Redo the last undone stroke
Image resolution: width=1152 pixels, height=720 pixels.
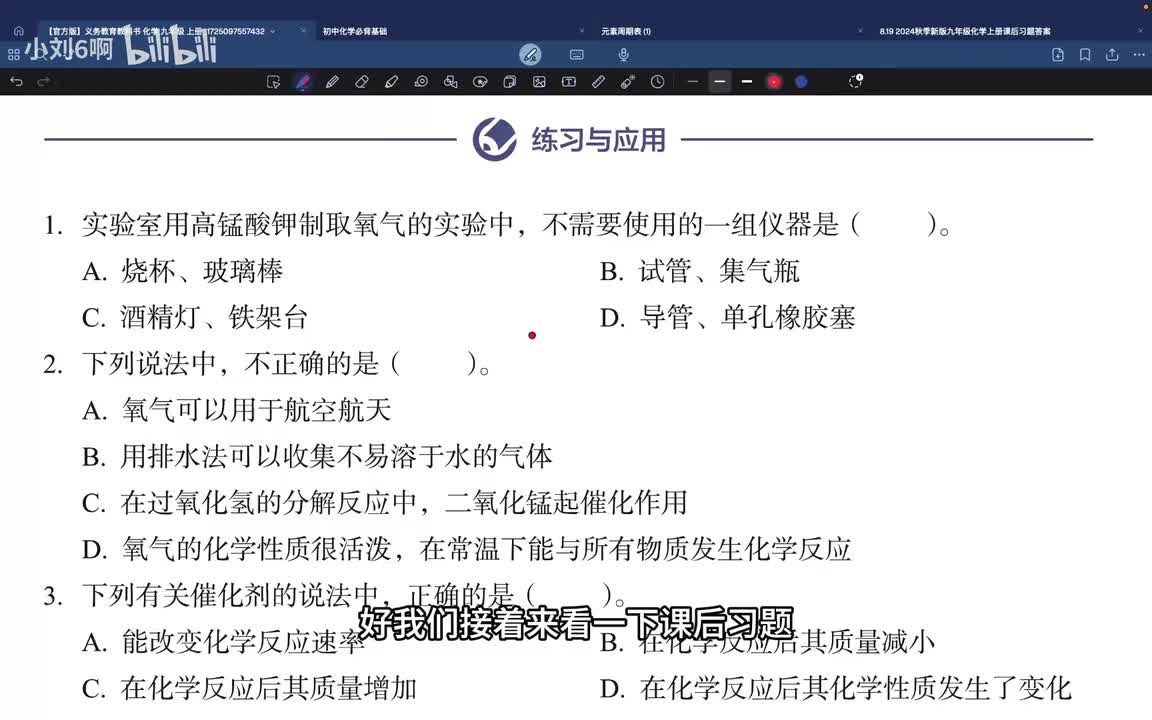(x=44, y=82)
